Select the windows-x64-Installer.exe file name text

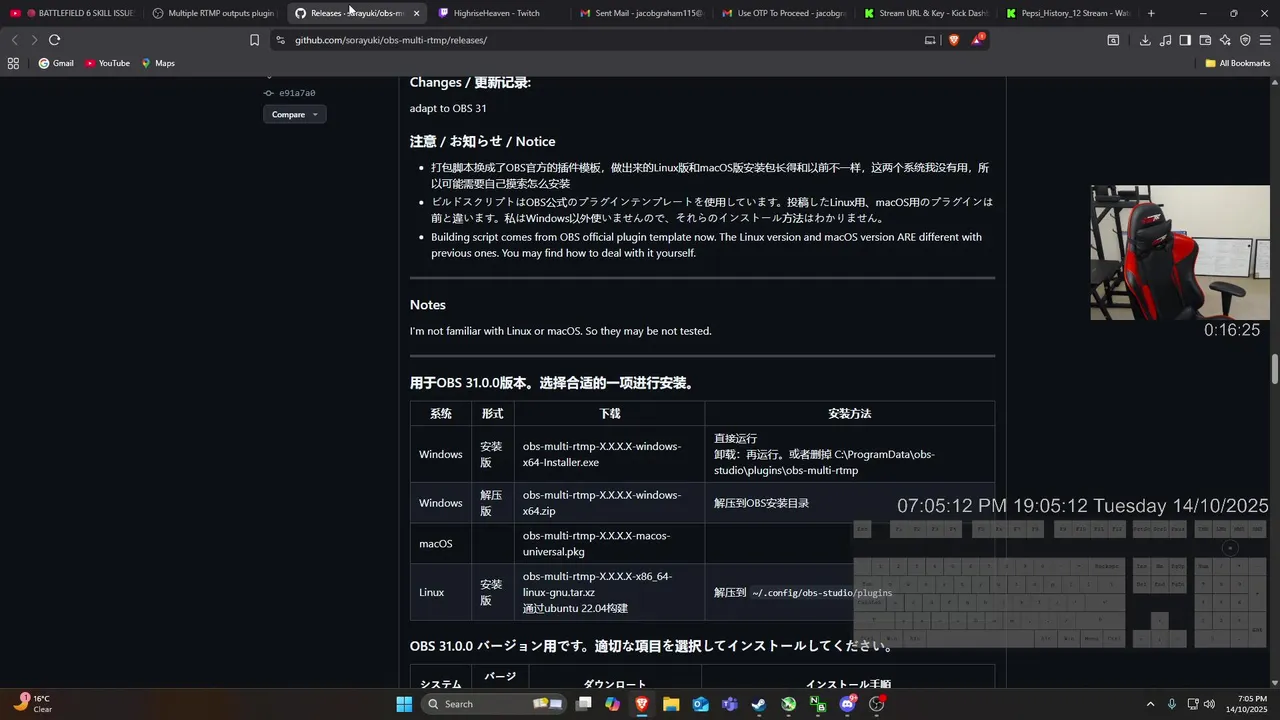click(x=601, y=454)
